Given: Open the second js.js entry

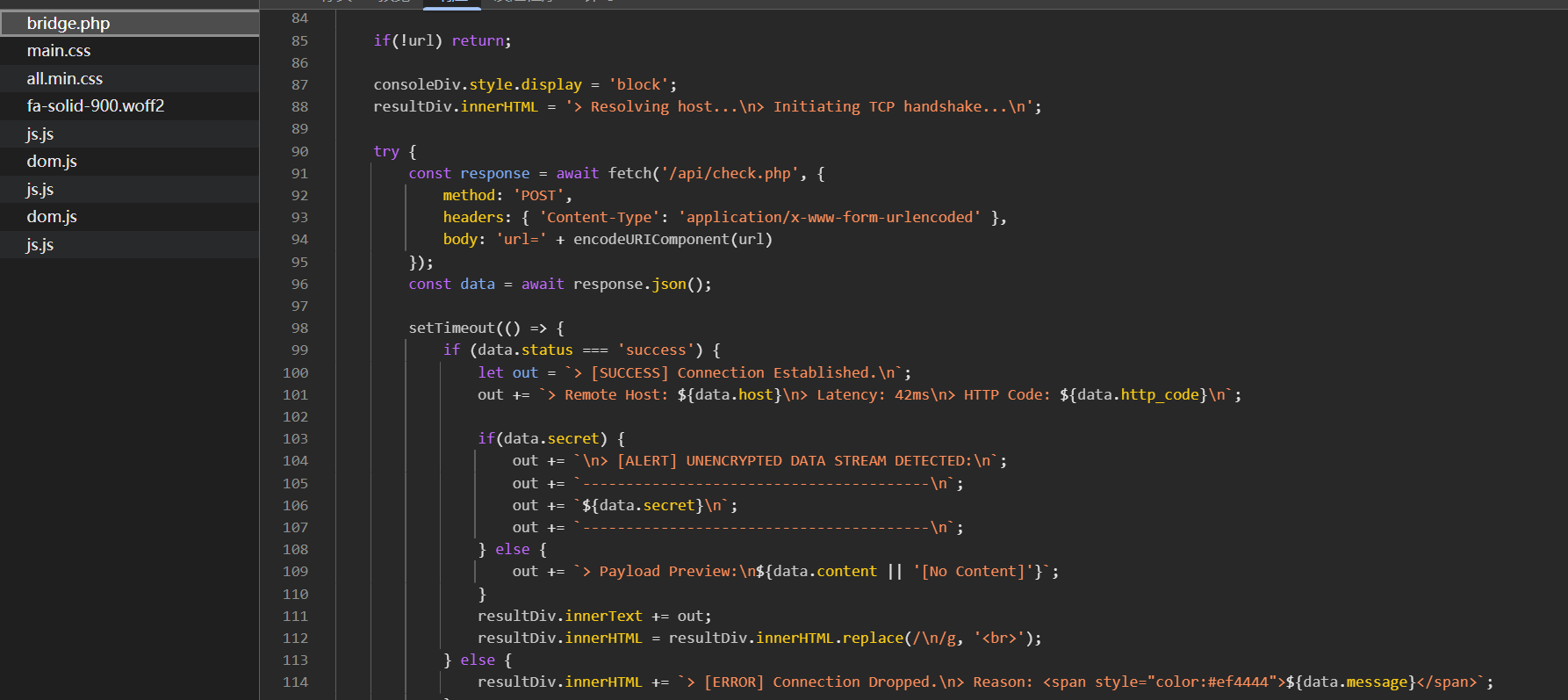Looking at the screenshot, I should tap(40, 190).
